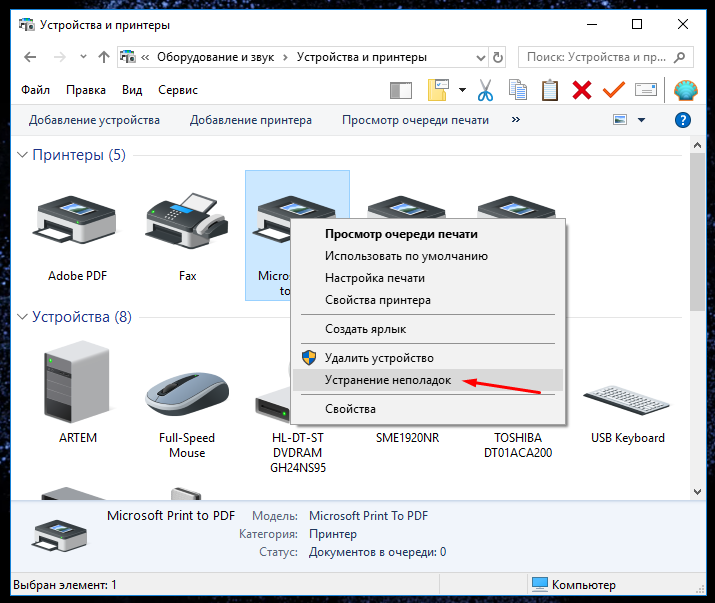Click the preview pane toolbar icon

point(401,90)
